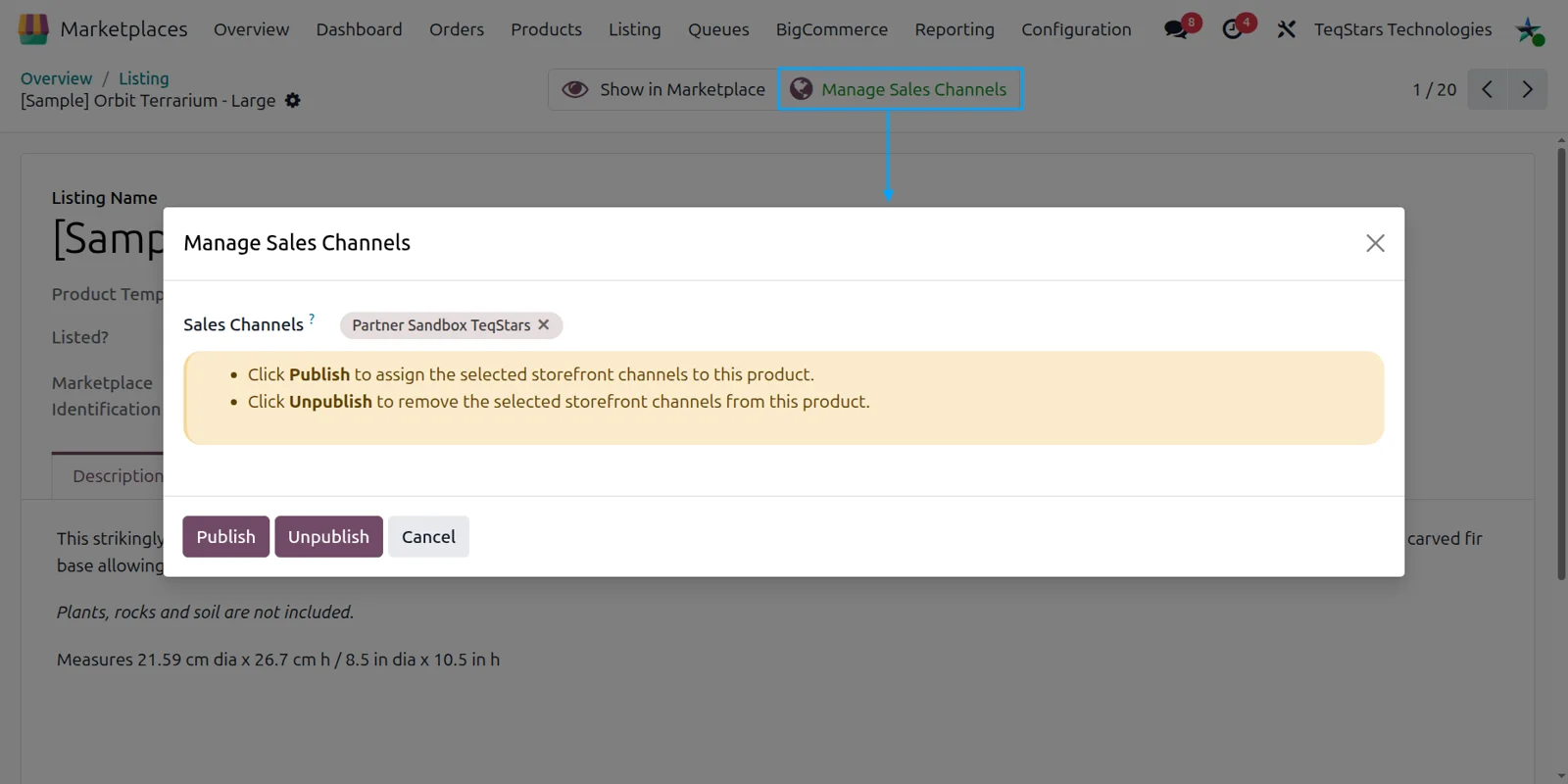Select the Description tab
This screenshot has height=784, width=1568.
118,475
